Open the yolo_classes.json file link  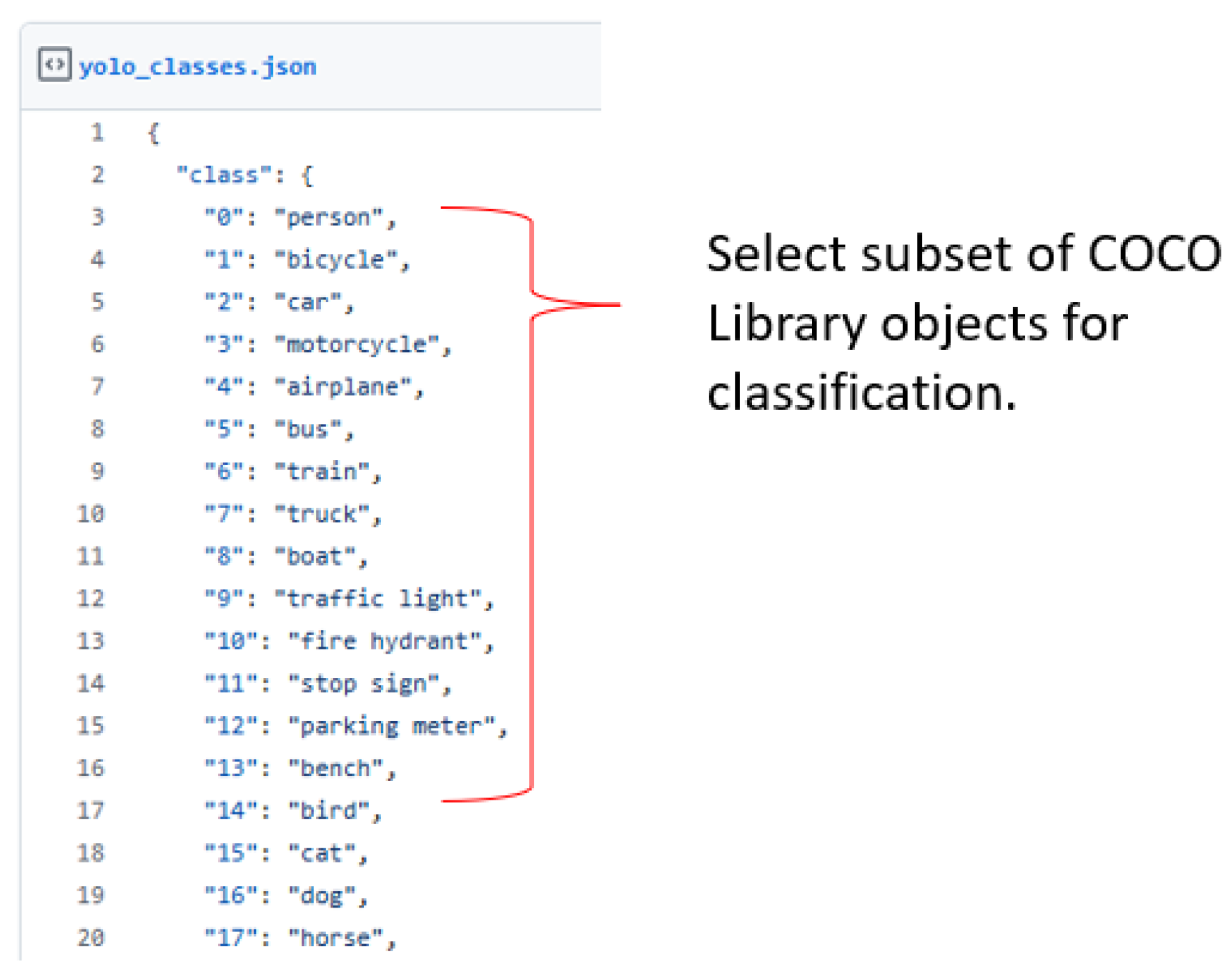(x=198, y=67)
